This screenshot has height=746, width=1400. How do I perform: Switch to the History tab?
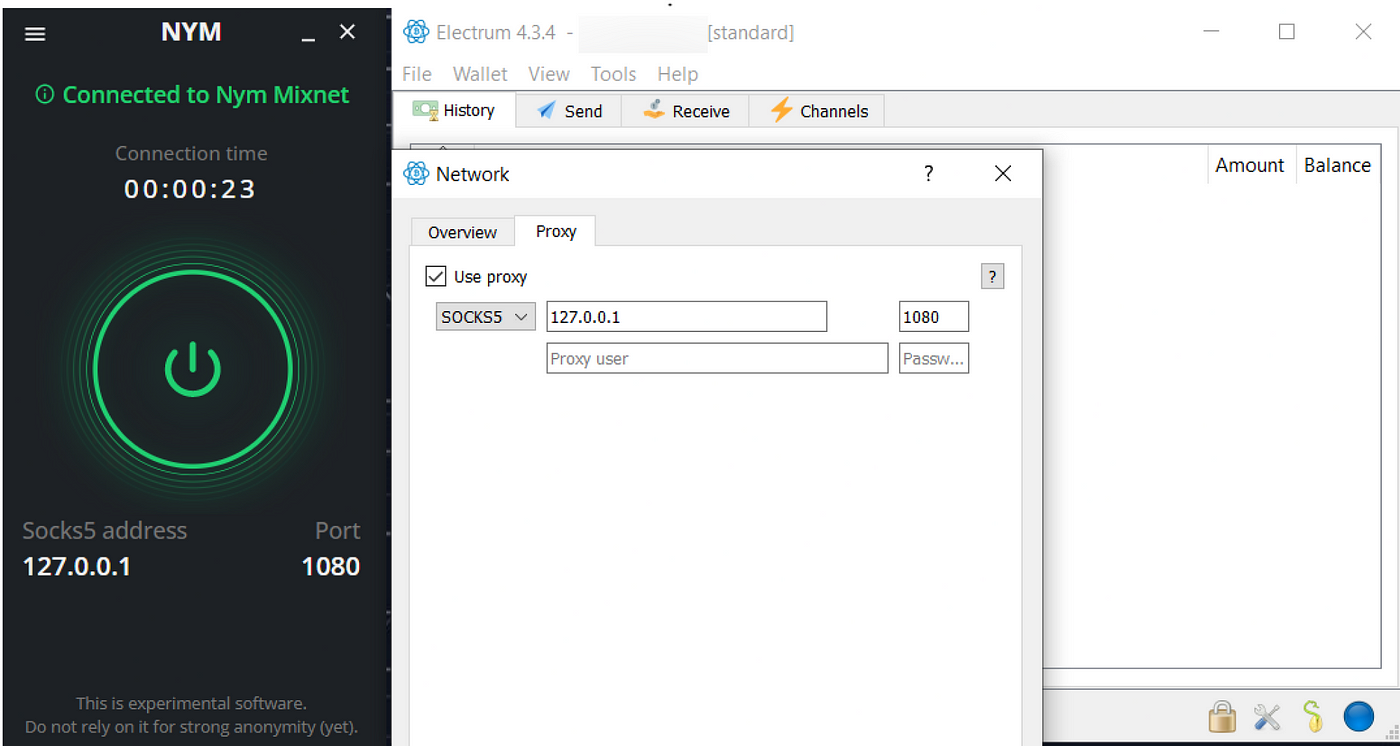pos(455,110)
